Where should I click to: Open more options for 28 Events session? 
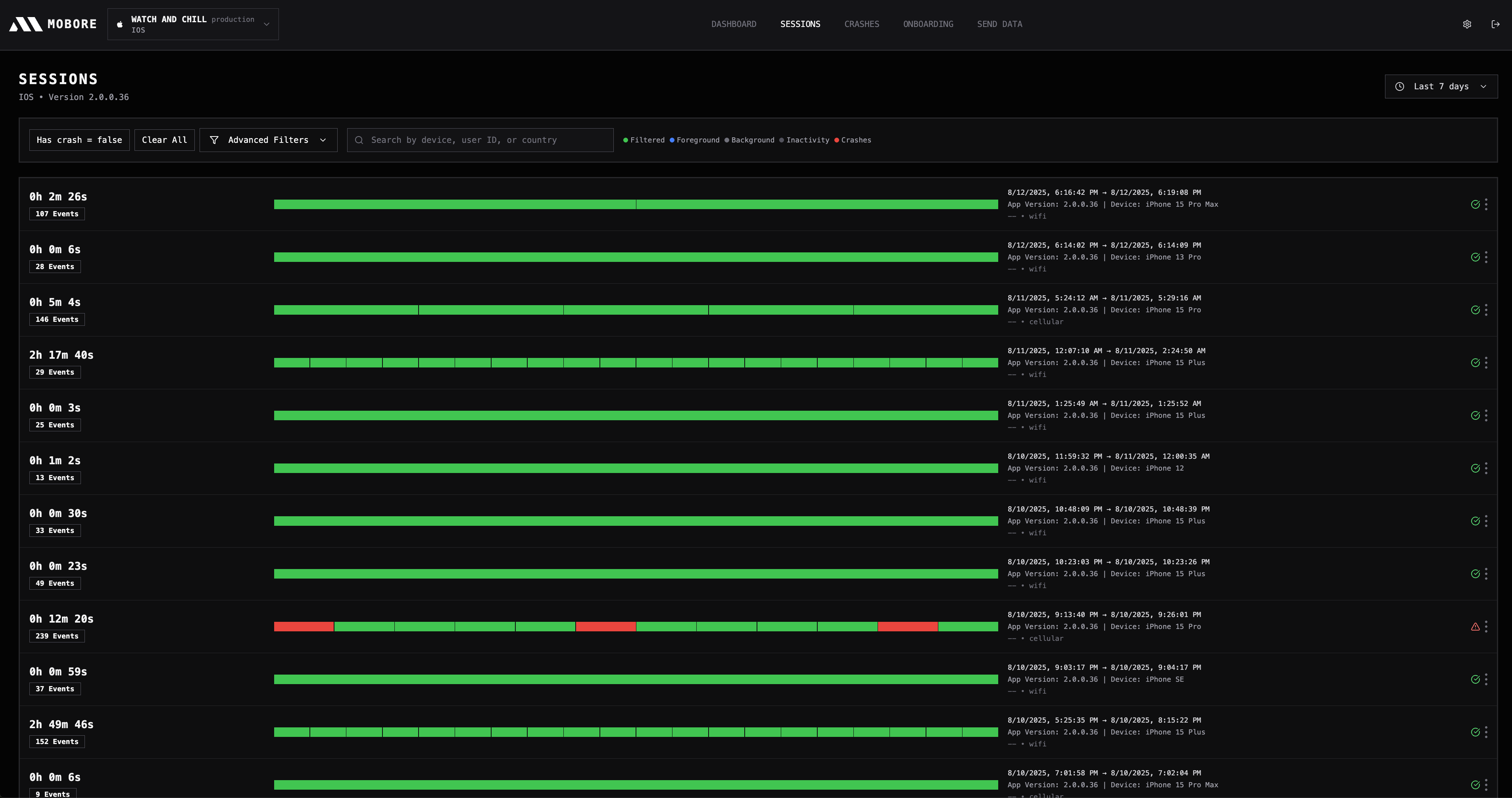click(x=1486, y=257)
